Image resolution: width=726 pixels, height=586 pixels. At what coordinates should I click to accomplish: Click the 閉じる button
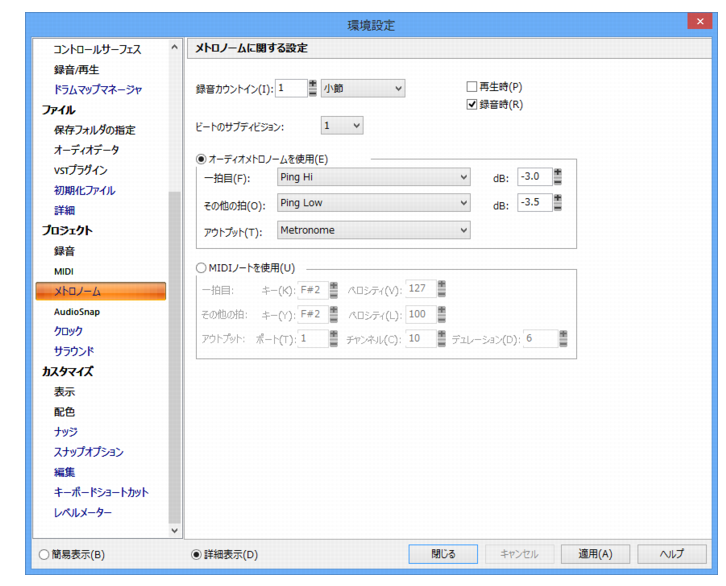pyautogui.click(x=443, y=554)
